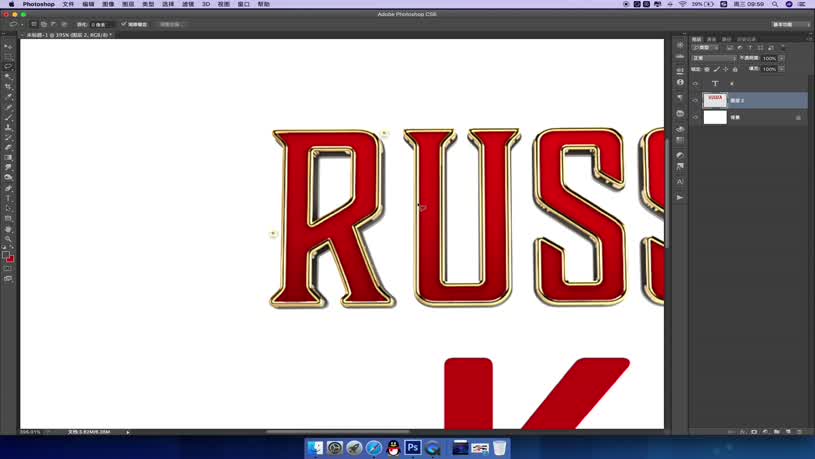Select the white background layer thumbnail
This screenshot has height=459, width=815.
[715, 117]
